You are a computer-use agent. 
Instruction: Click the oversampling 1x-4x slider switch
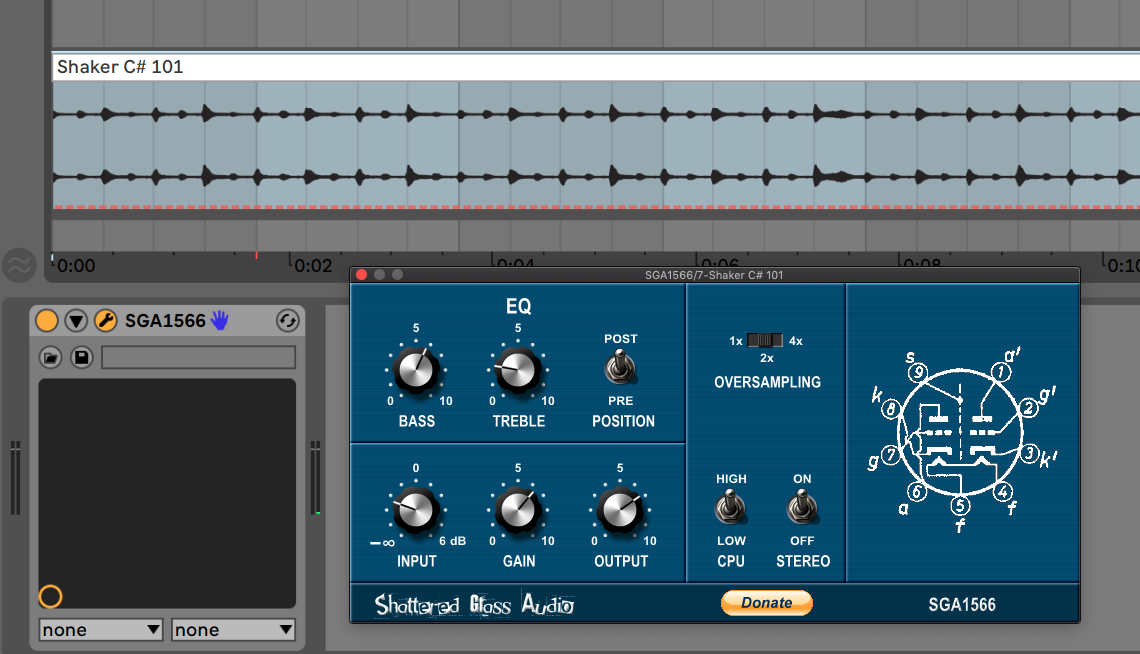765,340
